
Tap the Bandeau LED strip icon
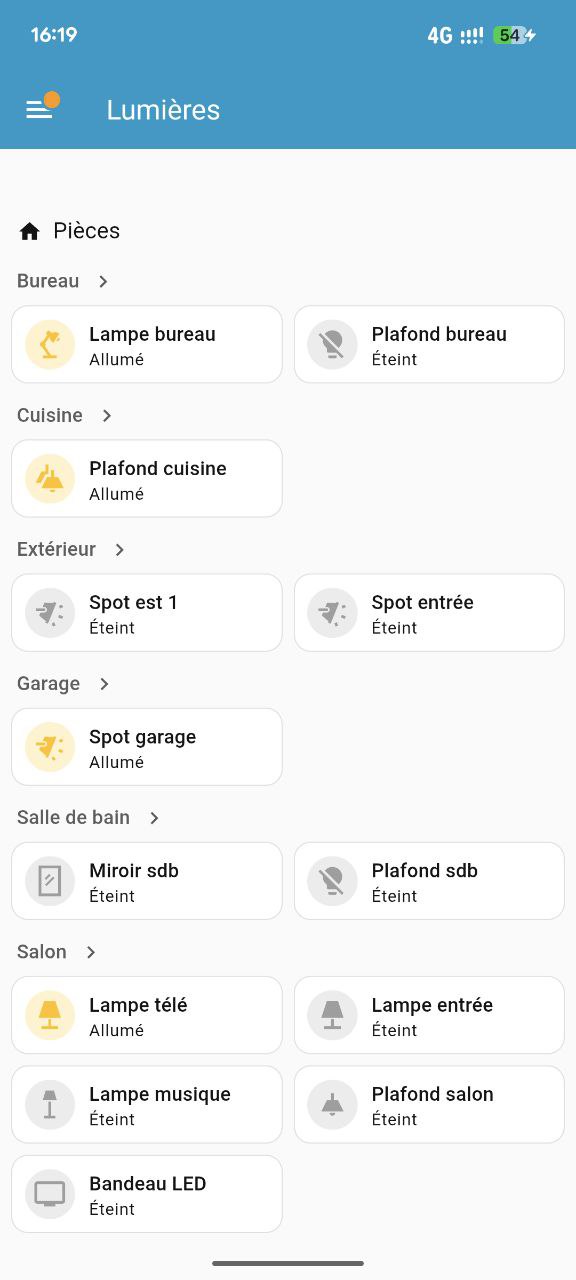click(48, 1193)
